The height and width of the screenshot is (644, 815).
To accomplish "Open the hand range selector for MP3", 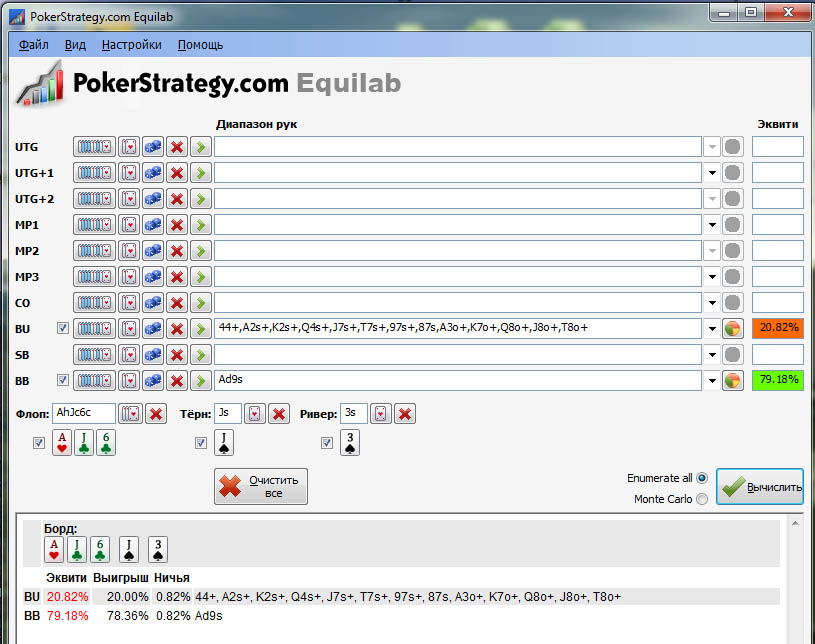I will (x=94, y=277).
